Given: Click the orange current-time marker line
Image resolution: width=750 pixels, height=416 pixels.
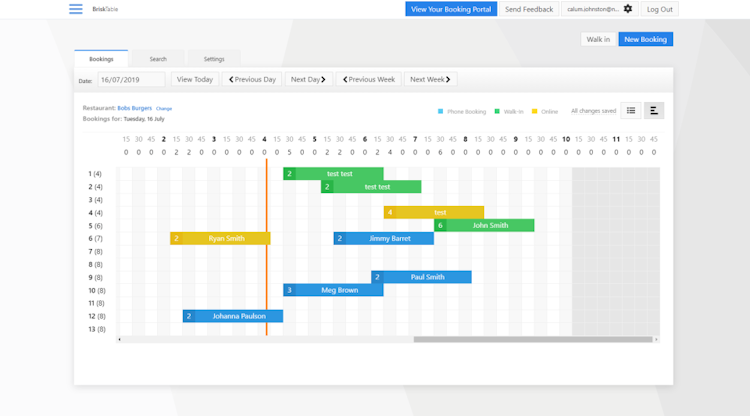Looking at the screenshot, I should pyautogui.click(x=266, y=247).
